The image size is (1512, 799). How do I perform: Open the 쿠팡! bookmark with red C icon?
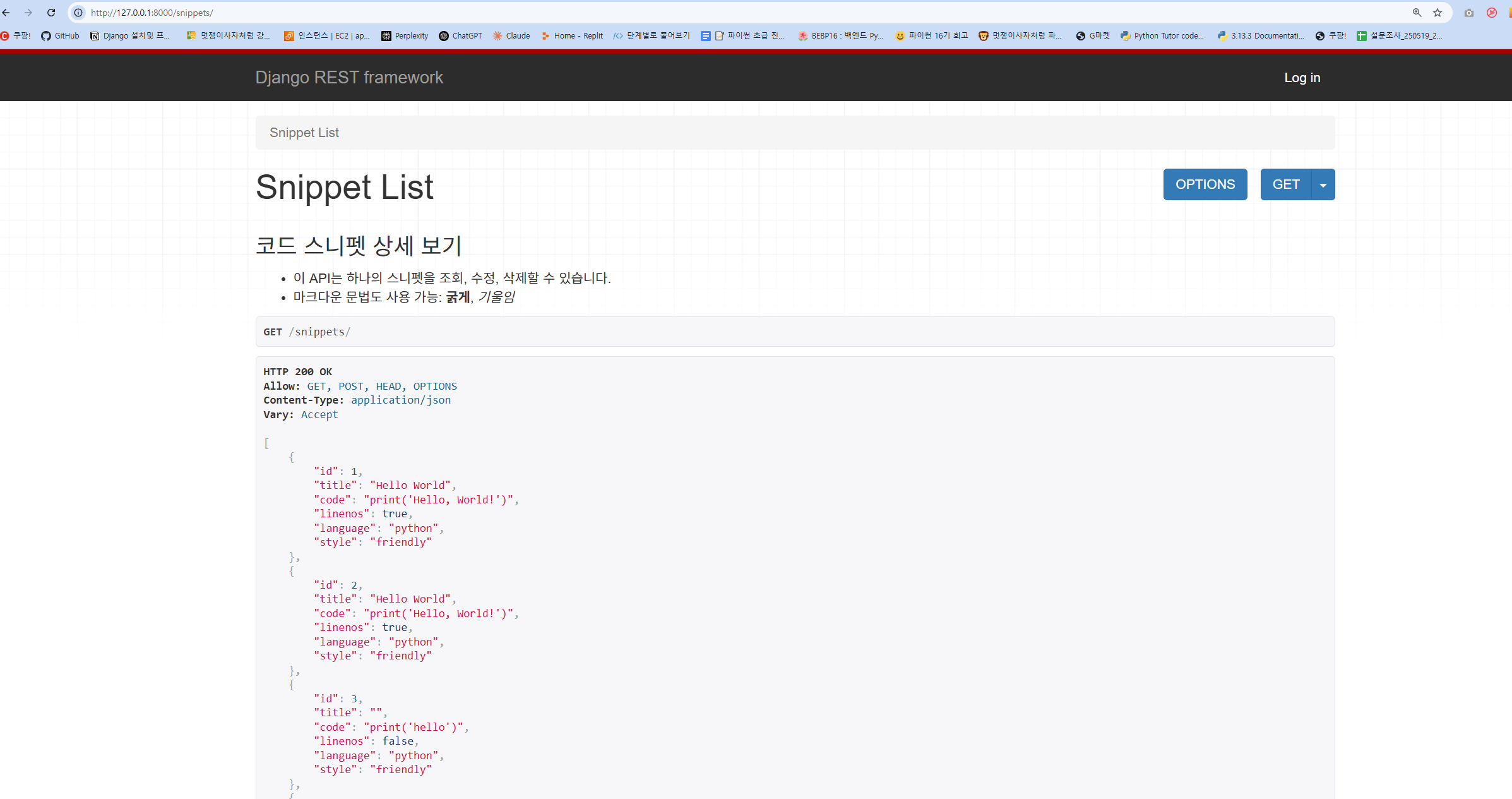click(16, 36)
